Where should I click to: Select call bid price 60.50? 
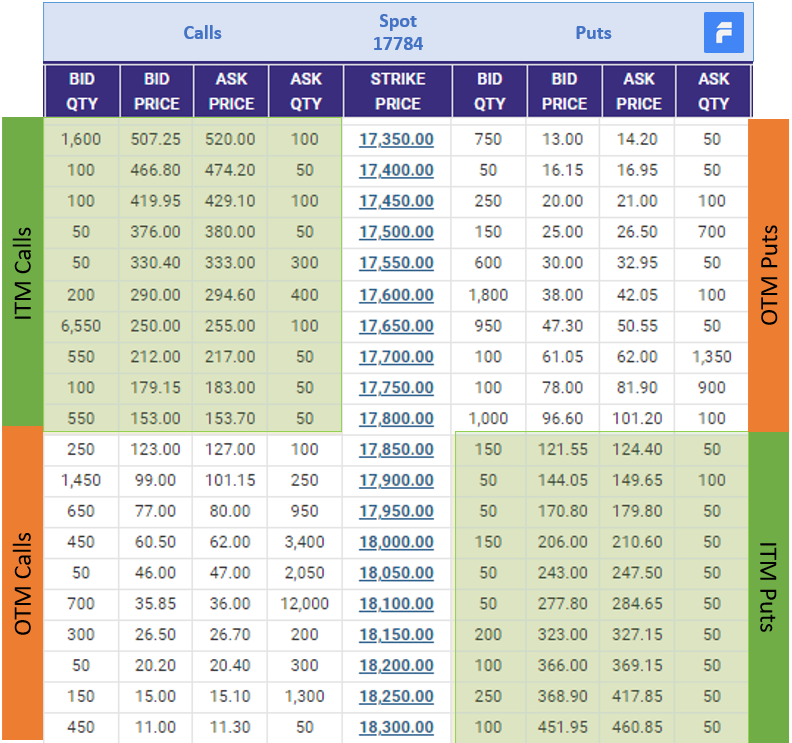156,542
